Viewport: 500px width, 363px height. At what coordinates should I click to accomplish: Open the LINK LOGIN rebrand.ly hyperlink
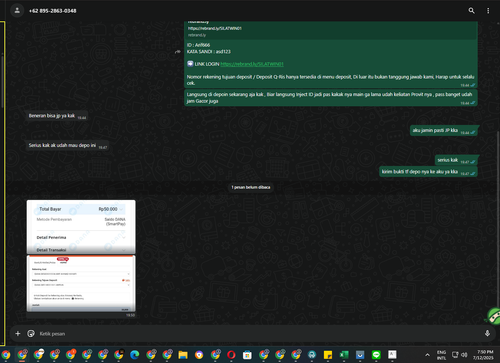pyautogui.click(x=252, y=64)
